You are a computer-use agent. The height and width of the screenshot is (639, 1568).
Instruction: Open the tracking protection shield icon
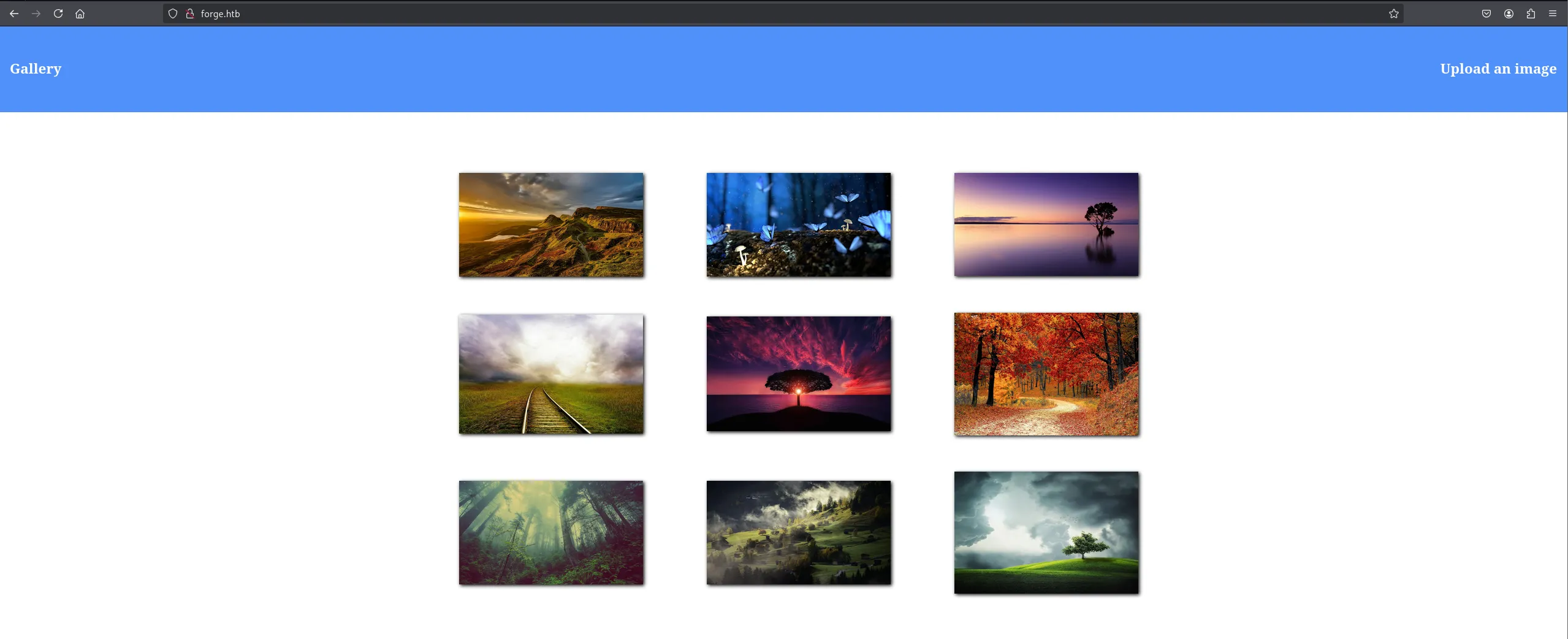click(173, 13)
